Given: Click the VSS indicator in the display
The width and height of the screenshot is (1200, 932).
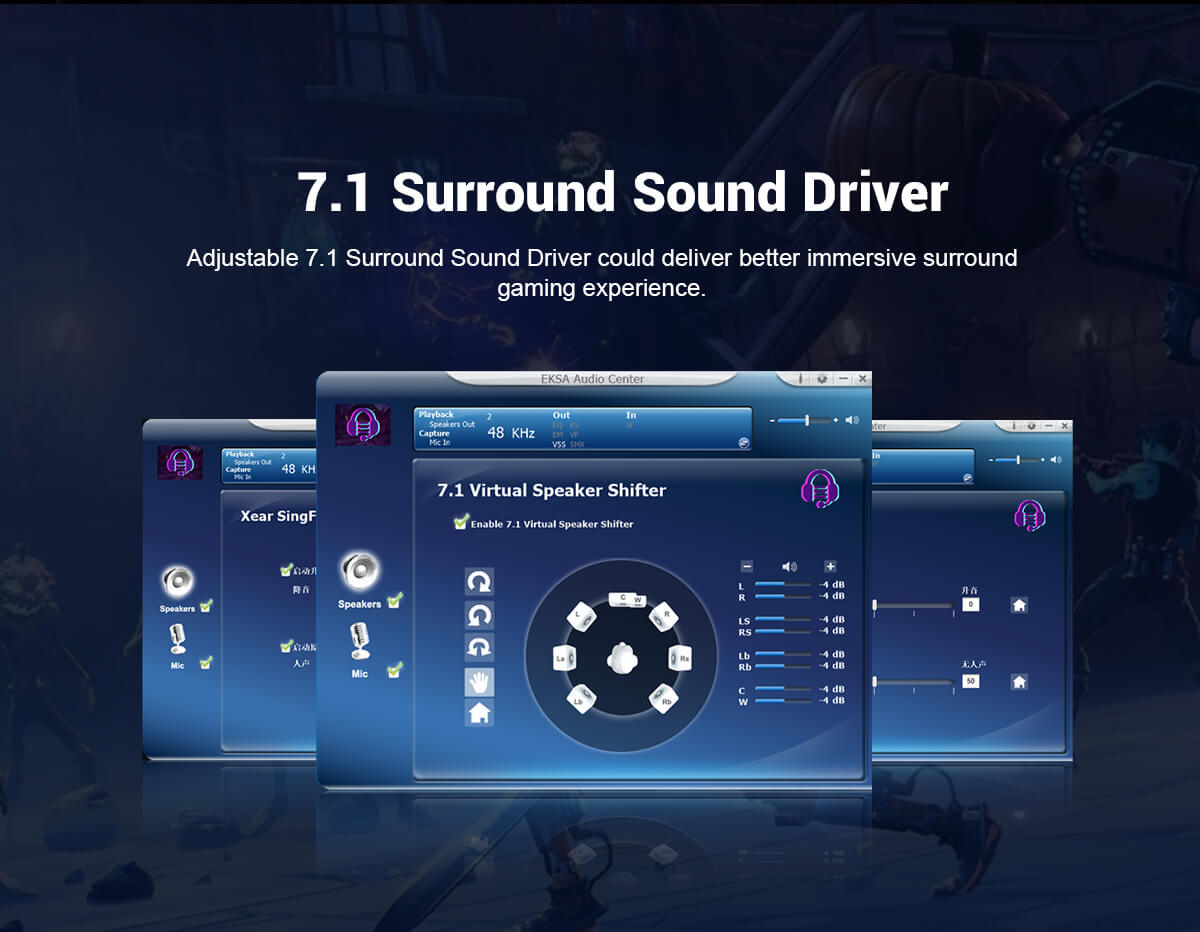Looking at the screenshot, I should 559,443.
